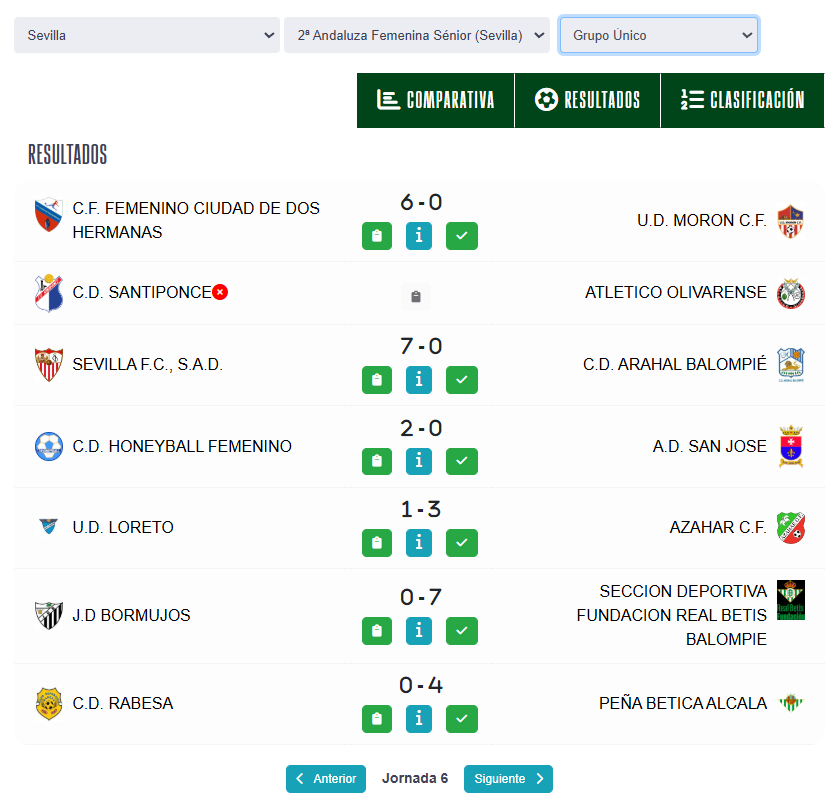The width and height of the screenshot is (827, 802).
Task: Click the info icon for J.D Bormujos match
Action: (419, 631)
